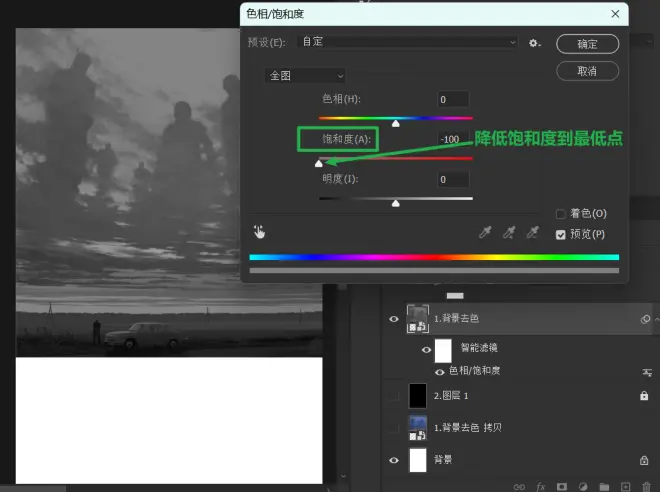
Task: Toggle visibility of 色相/饱和度 smart filter
Action: [439, 372]
